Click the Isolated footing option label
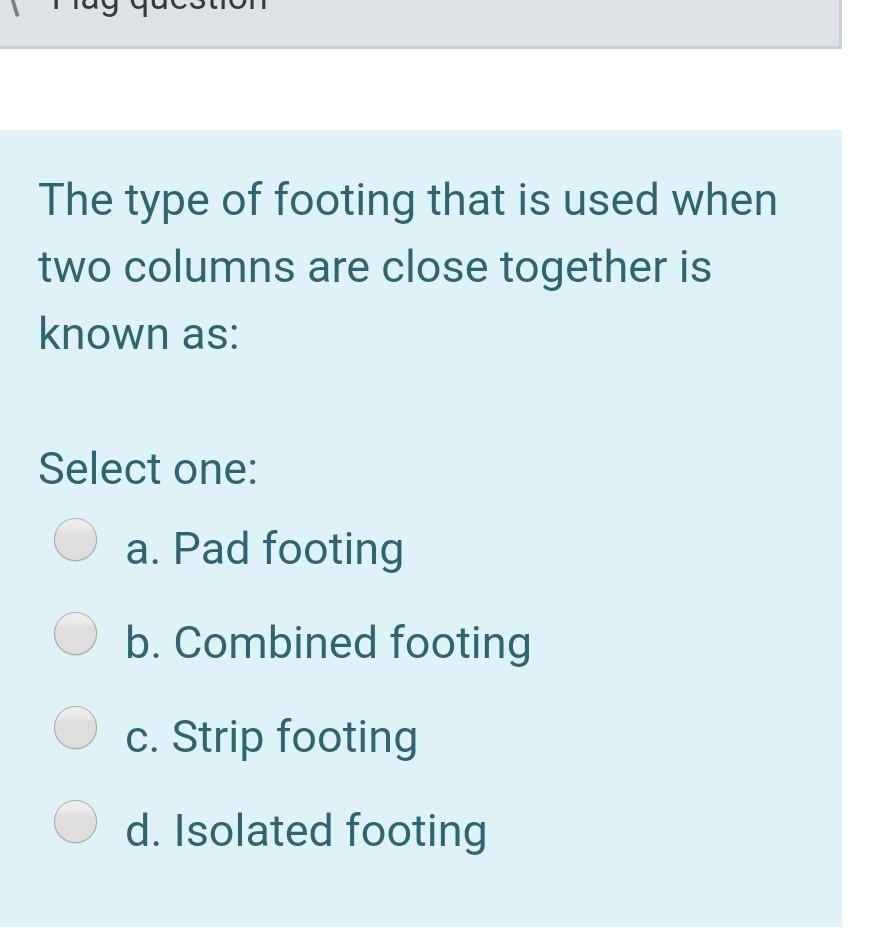The width and height of the screenshot is (887, 948). pyautogui.click(x=306, y=830)
